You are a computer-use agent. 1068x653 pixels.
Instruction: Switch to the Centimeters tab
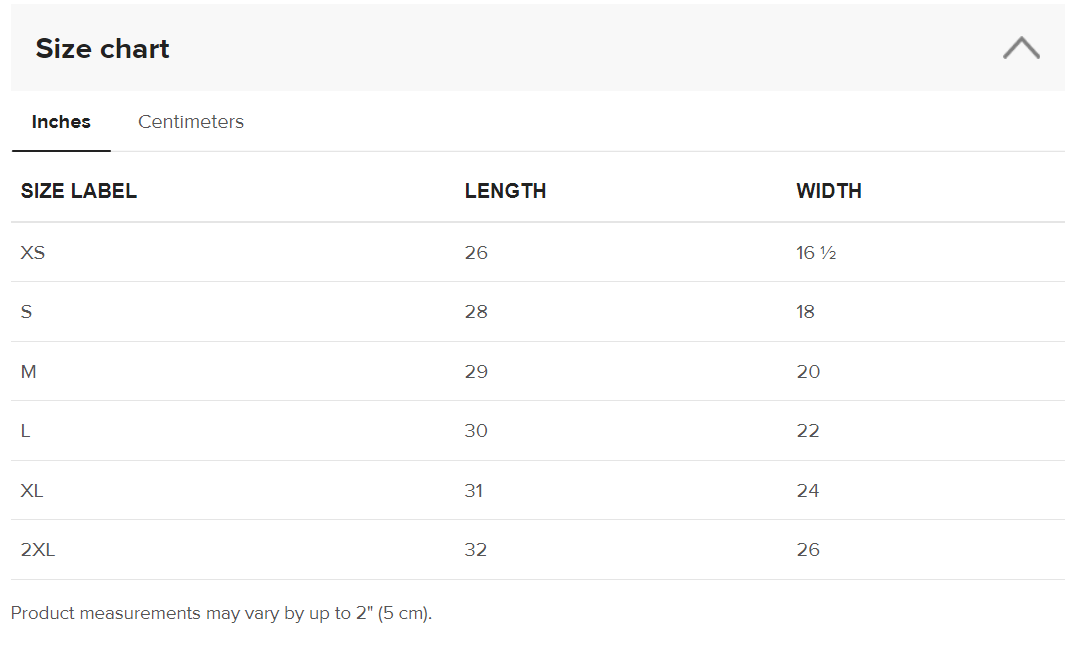pos(191,122)
